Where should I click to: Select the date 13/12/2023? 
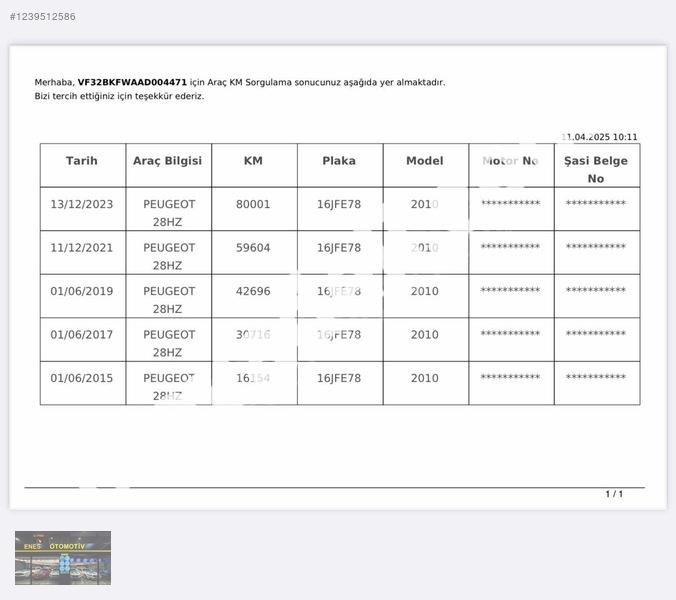click(81, 204)
